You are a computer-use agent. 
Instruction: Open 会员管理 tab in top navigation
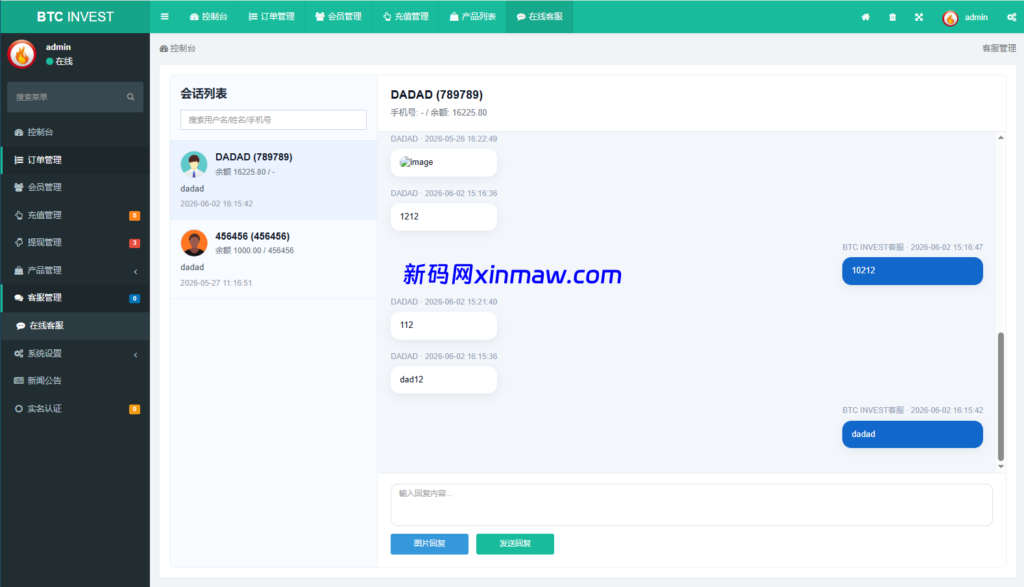point(338,17)
